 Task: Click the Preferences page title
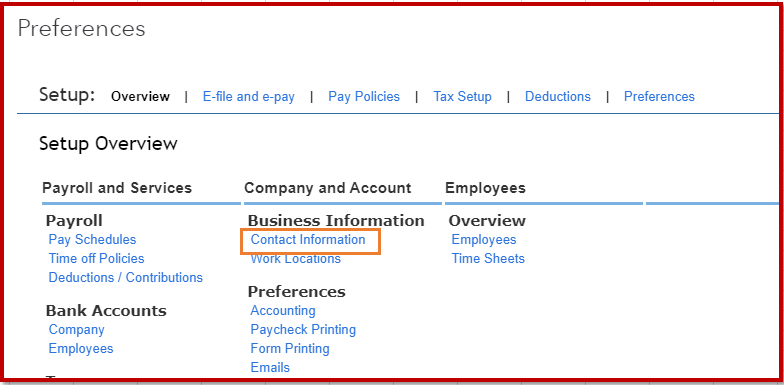tap(82, 28)
